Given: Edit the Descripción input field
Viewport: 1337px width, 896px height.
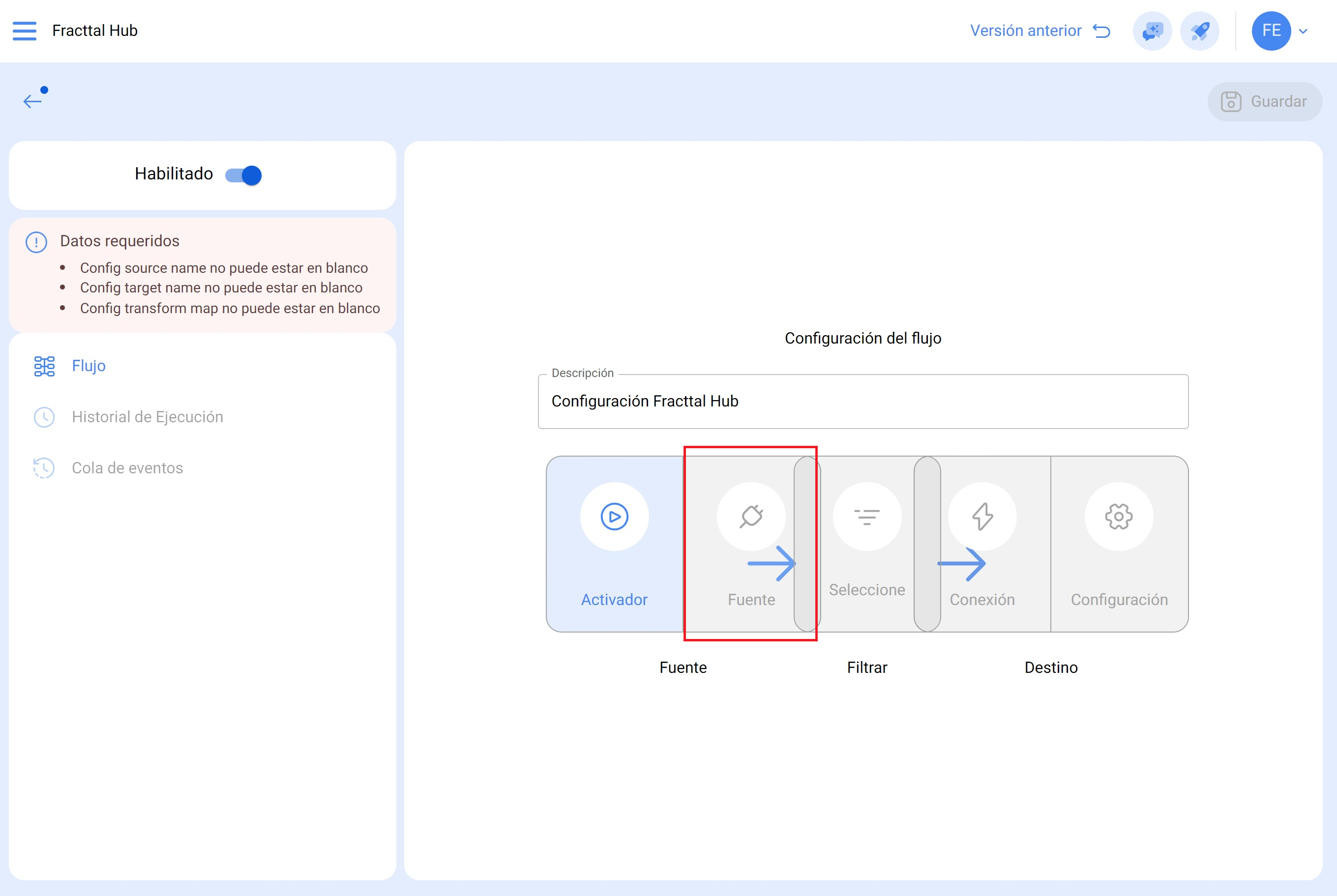Looking at the screenshot, I should 862,401.
